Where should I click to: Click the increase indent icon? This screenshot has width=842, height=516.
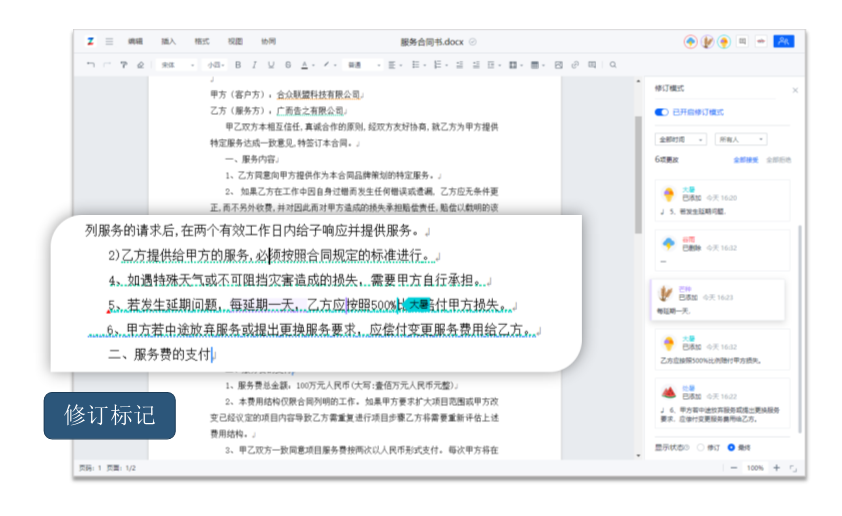click(476, 65)
